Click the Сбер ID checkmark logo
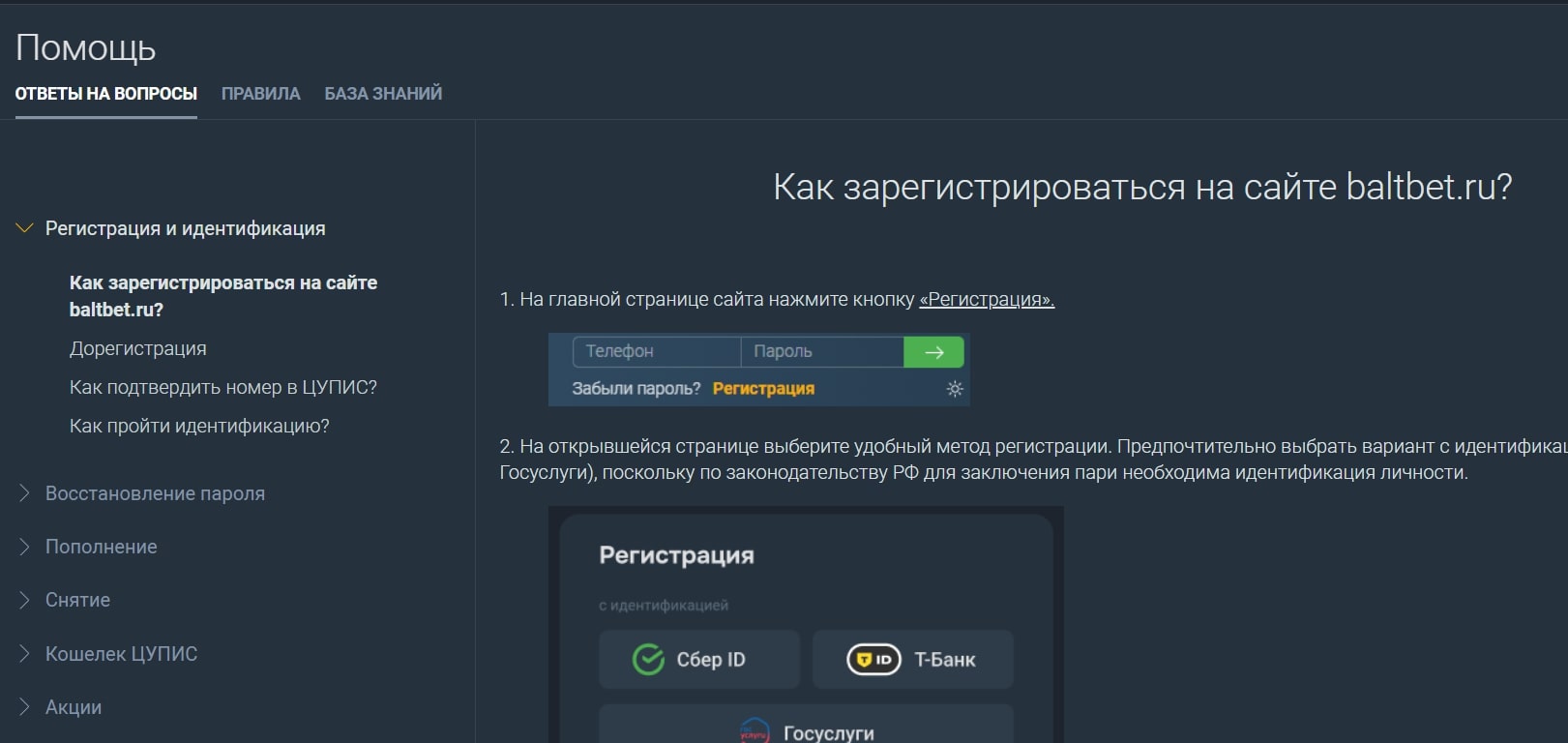1568x743 pixels. [x=648, y=660]
